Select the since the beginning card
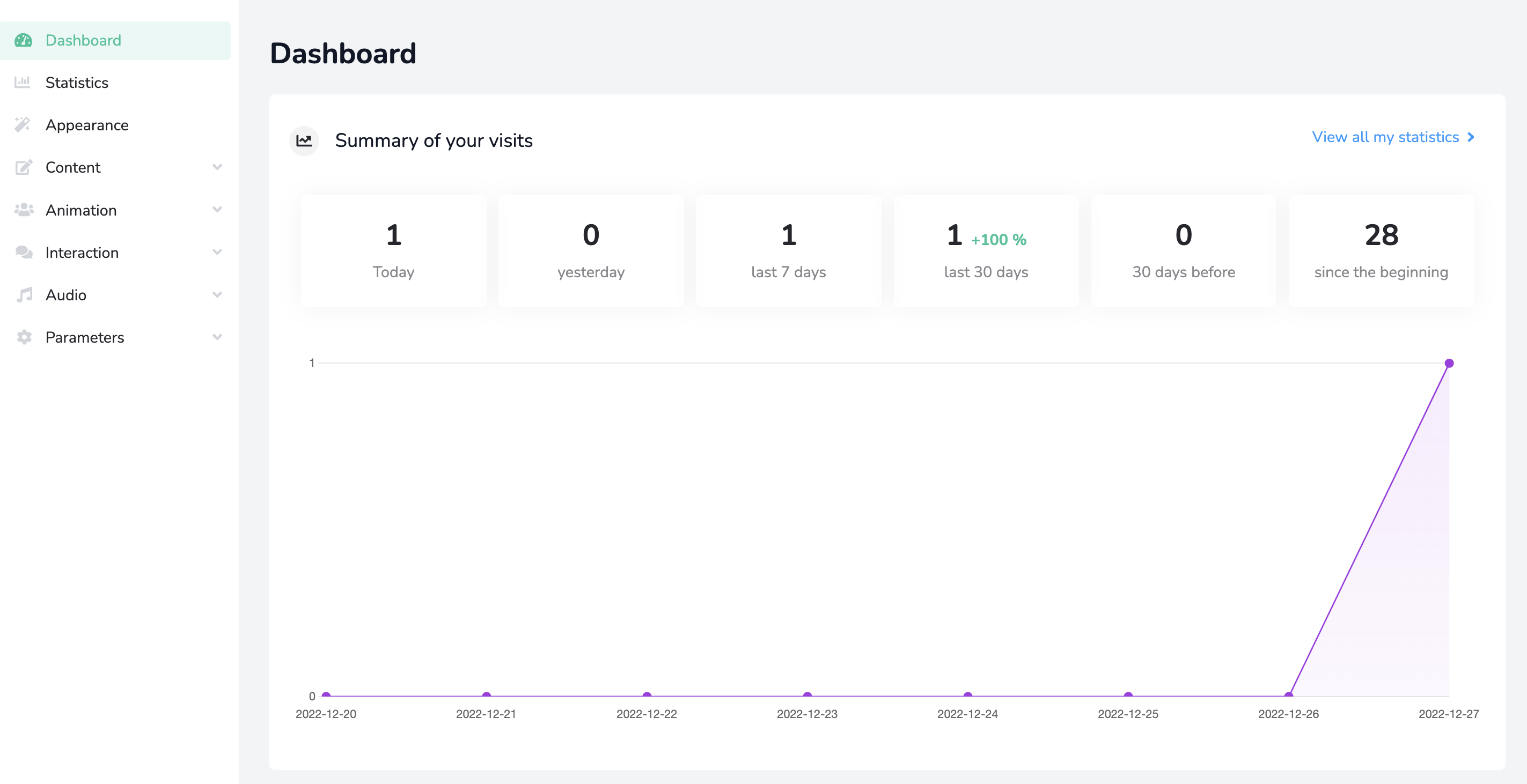 tap(1381, 250)
